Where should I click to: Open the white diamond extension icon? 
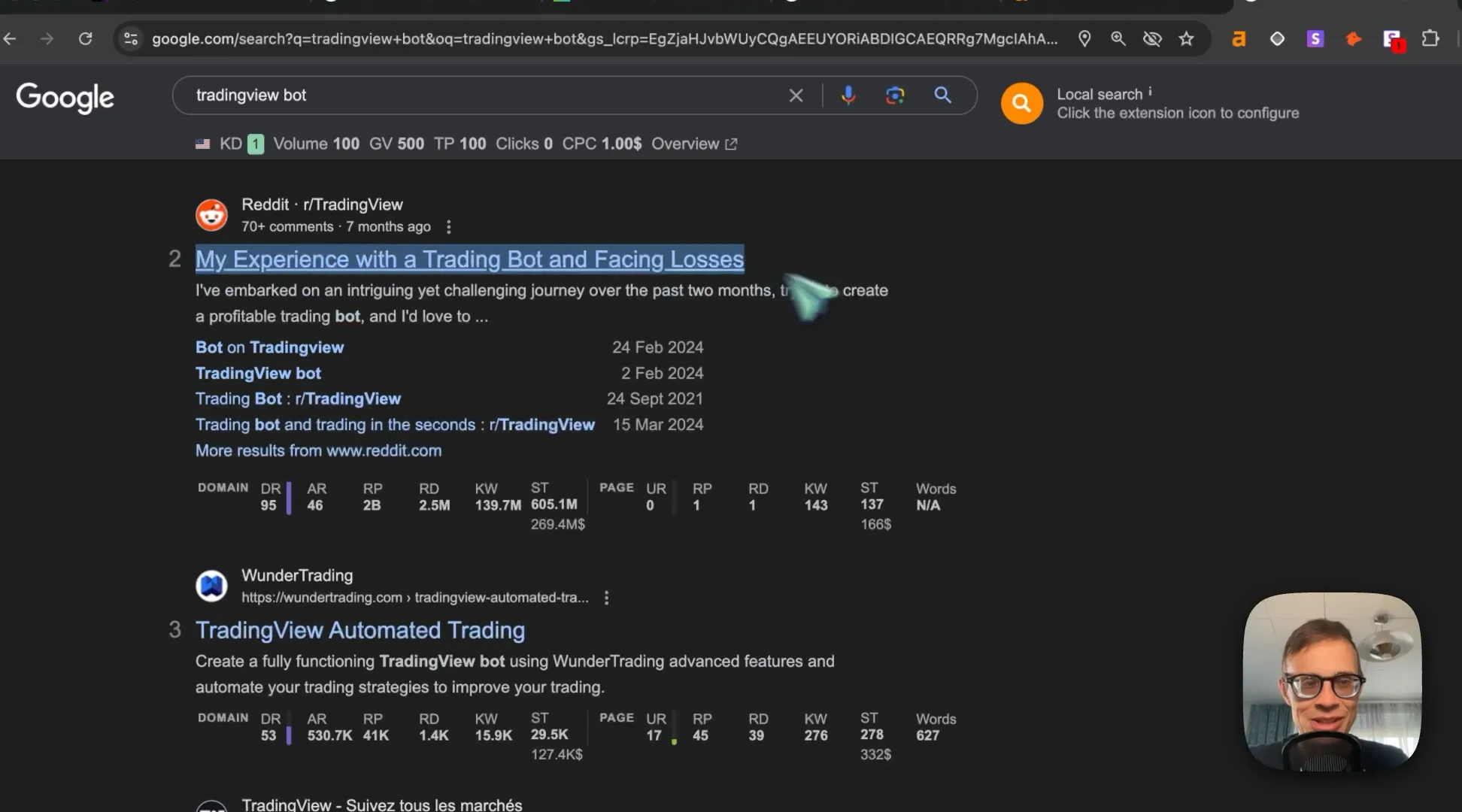(1277, 38)
